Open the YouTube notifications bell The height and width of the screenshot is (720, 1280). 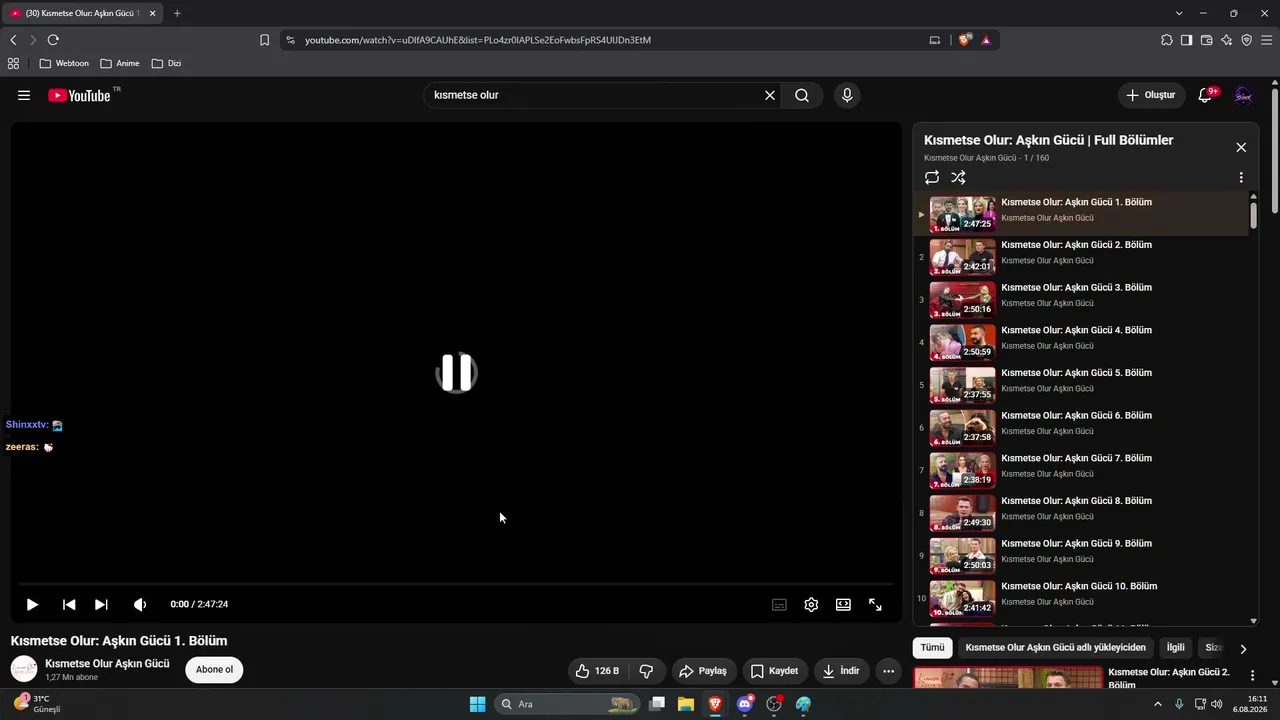point(1206,95)
